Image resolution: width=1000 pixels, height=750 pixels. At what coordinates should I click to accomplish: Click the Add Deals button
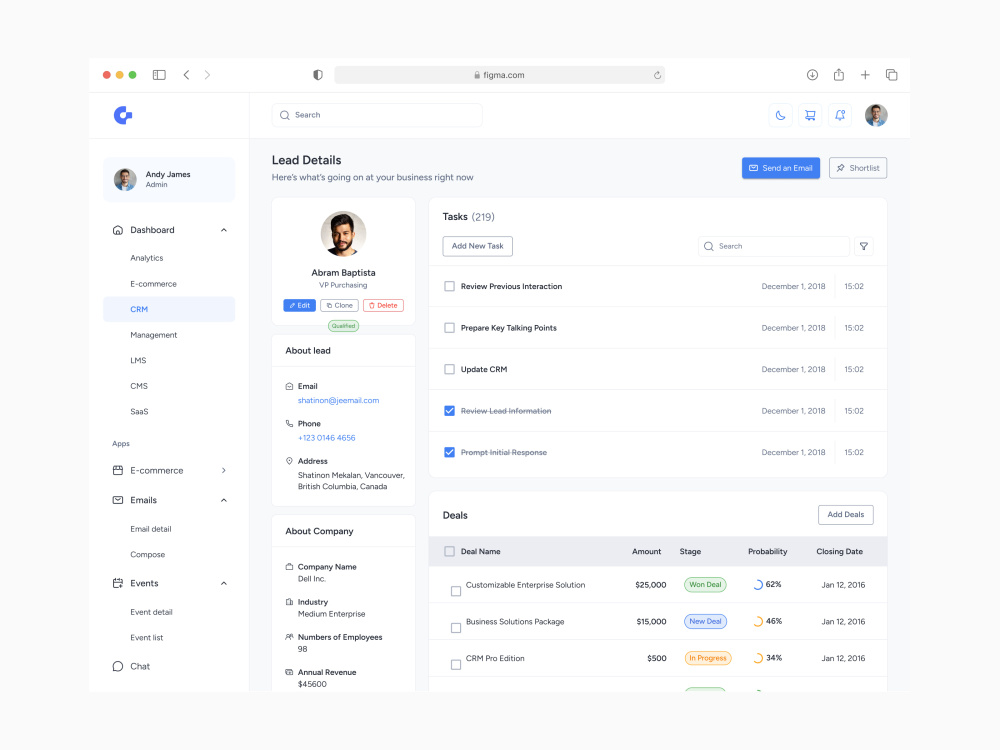pos(846,515)
